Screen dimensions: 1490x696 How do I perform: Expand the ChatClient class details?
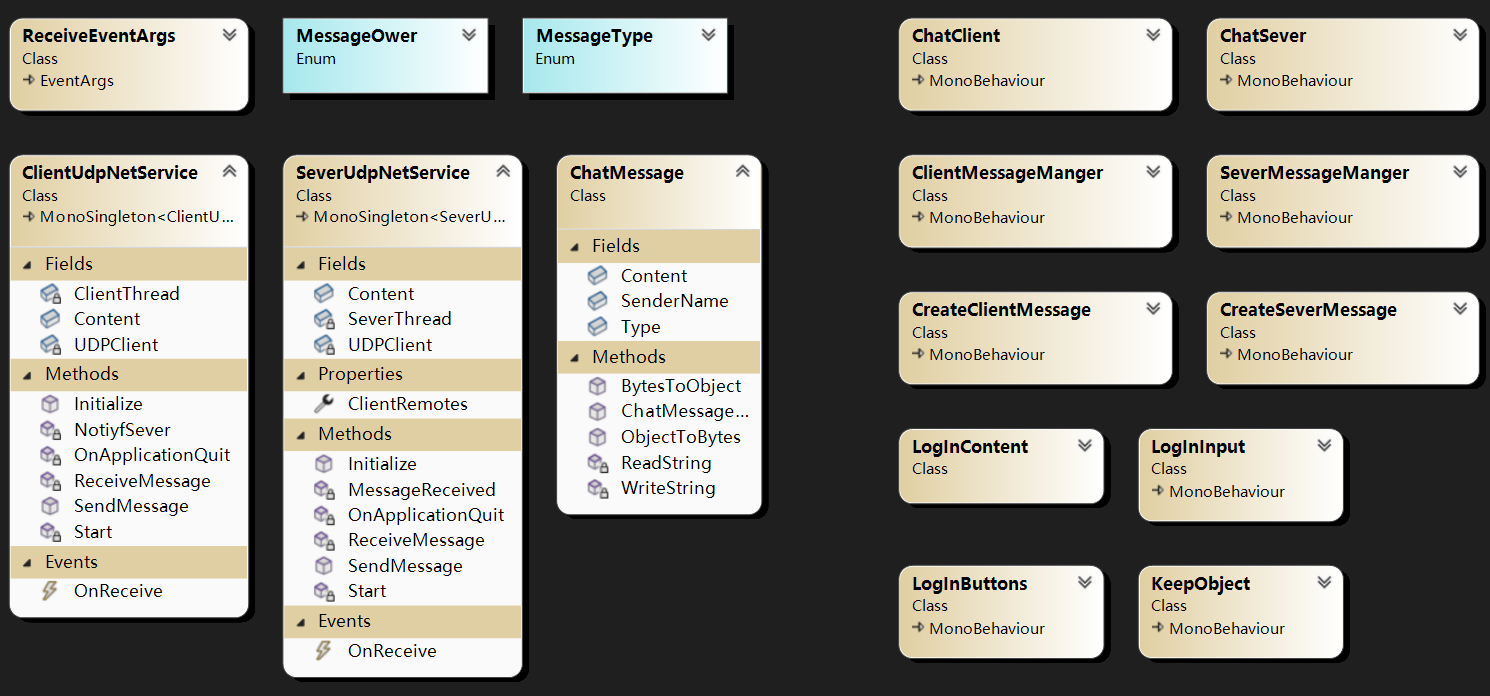tap(1153, 35)
